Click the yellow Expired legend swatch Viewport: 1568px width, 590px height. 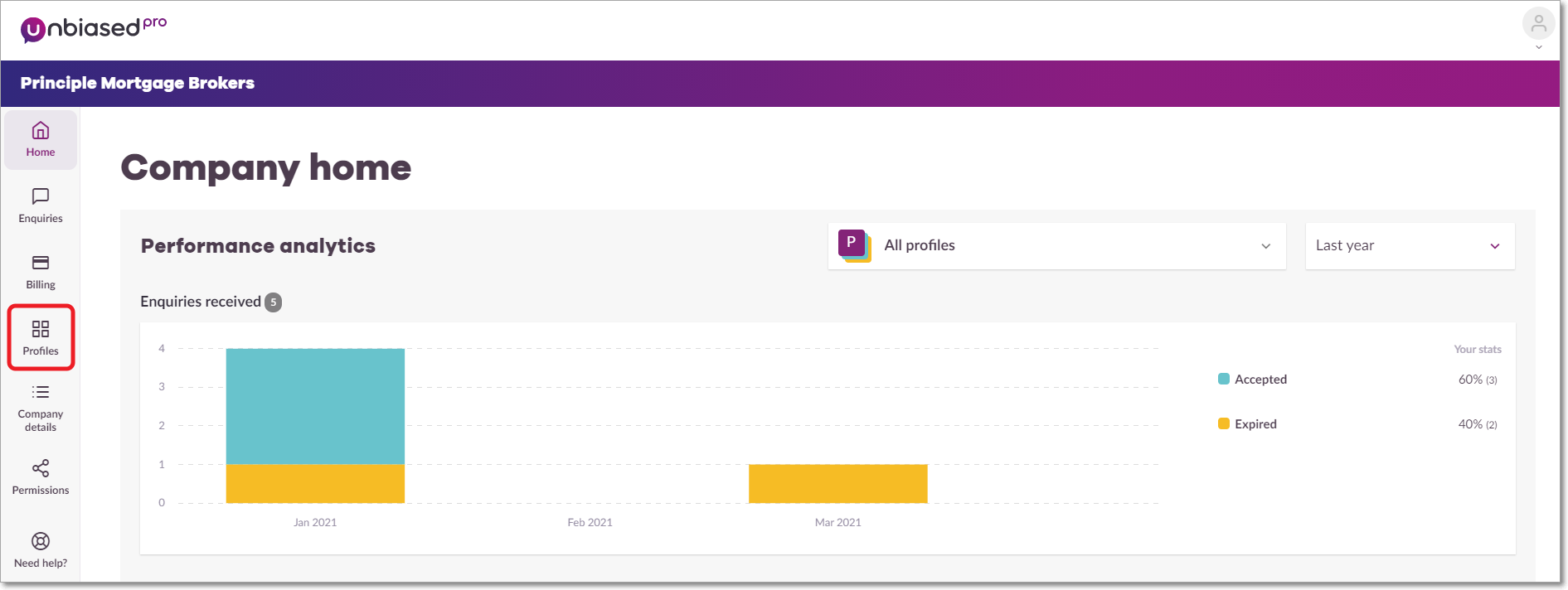point(1224,423)
